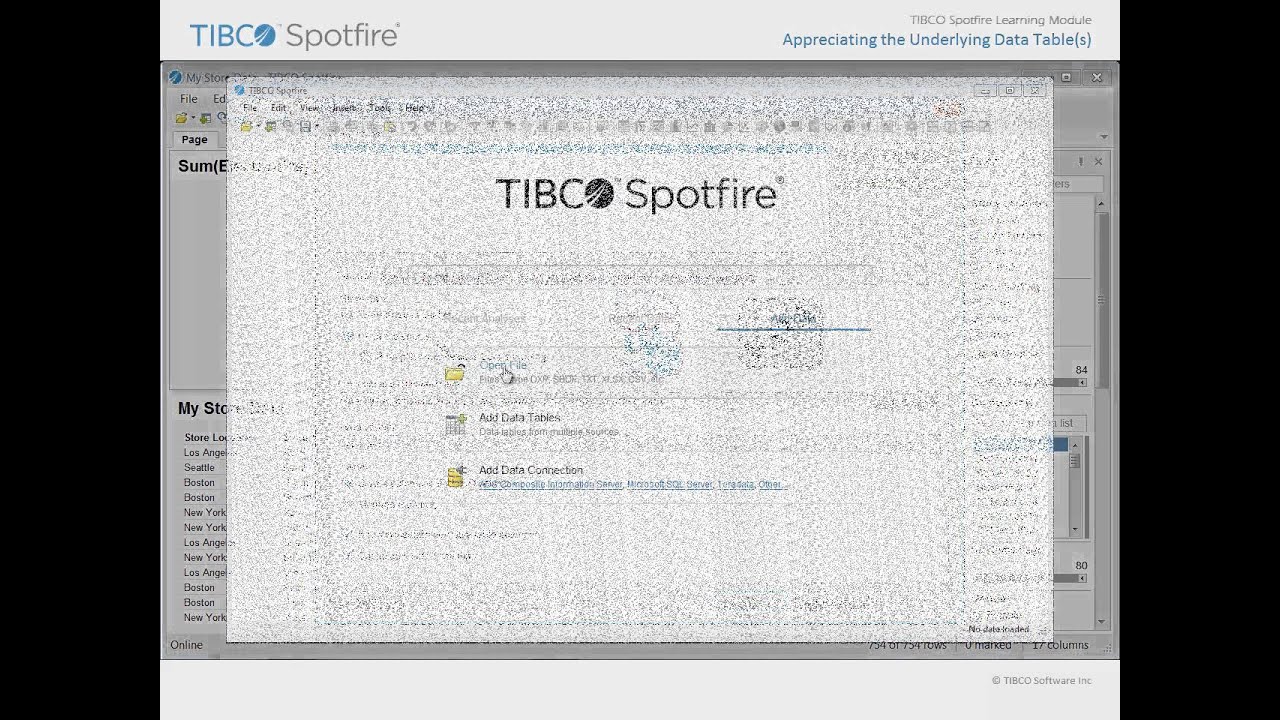Expand the dropdown arrow beside the open folder icon
The image size is (1280, 720).
(x=257, y=127)
